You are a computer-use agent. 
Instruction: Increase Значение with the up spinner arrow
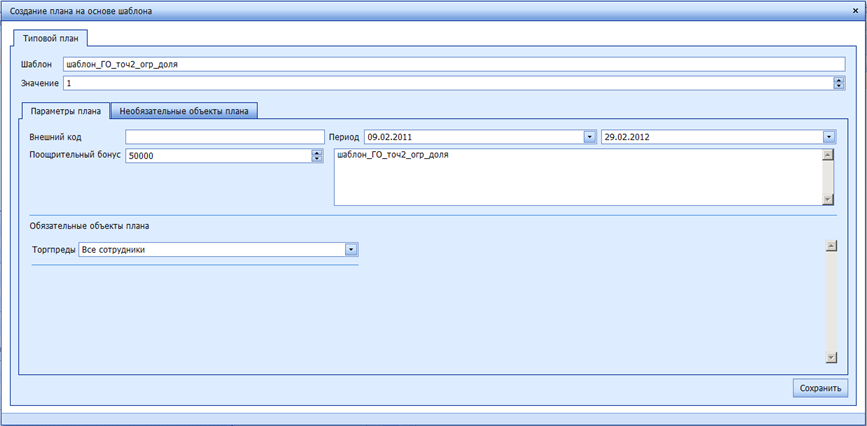click(838, 80)
